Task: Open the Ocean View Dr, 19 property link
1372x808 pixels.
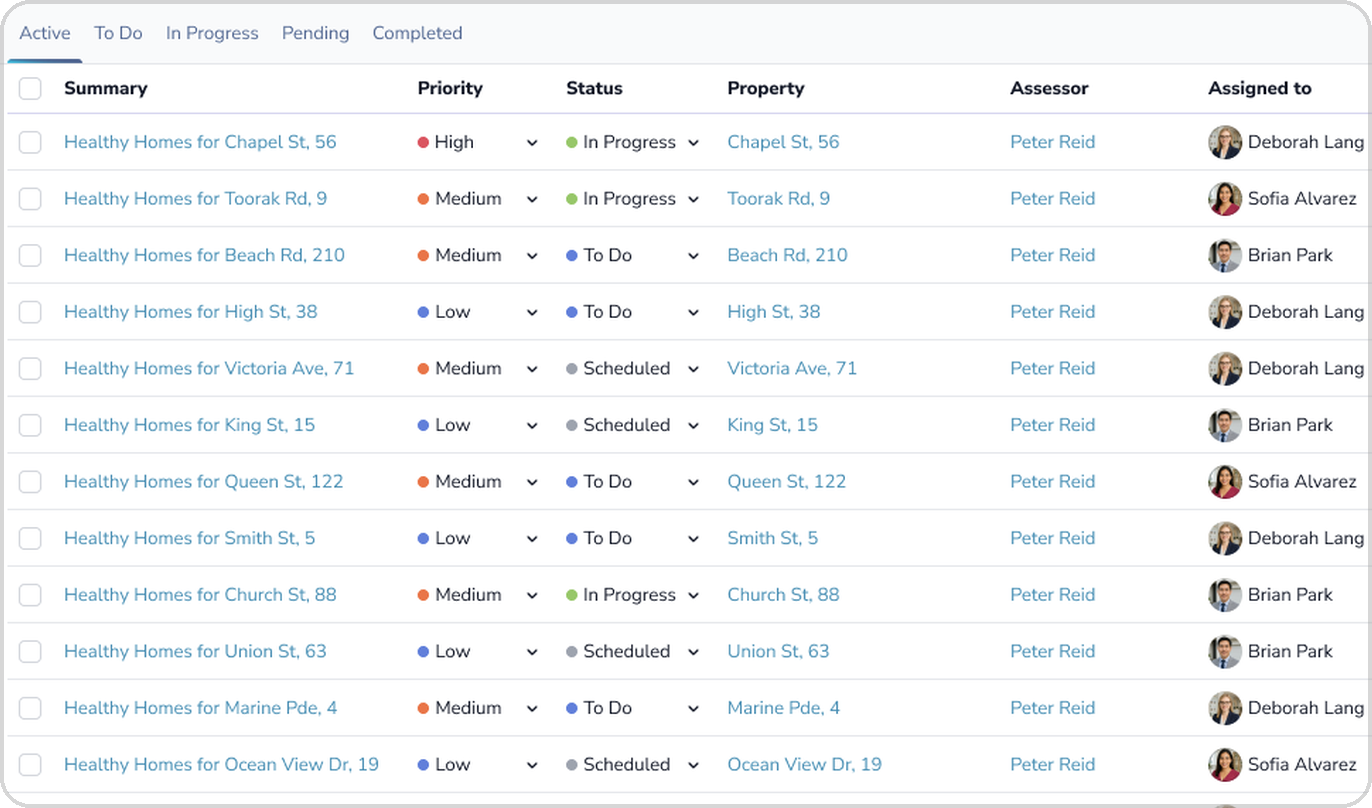Action: (x=804, y=764)
